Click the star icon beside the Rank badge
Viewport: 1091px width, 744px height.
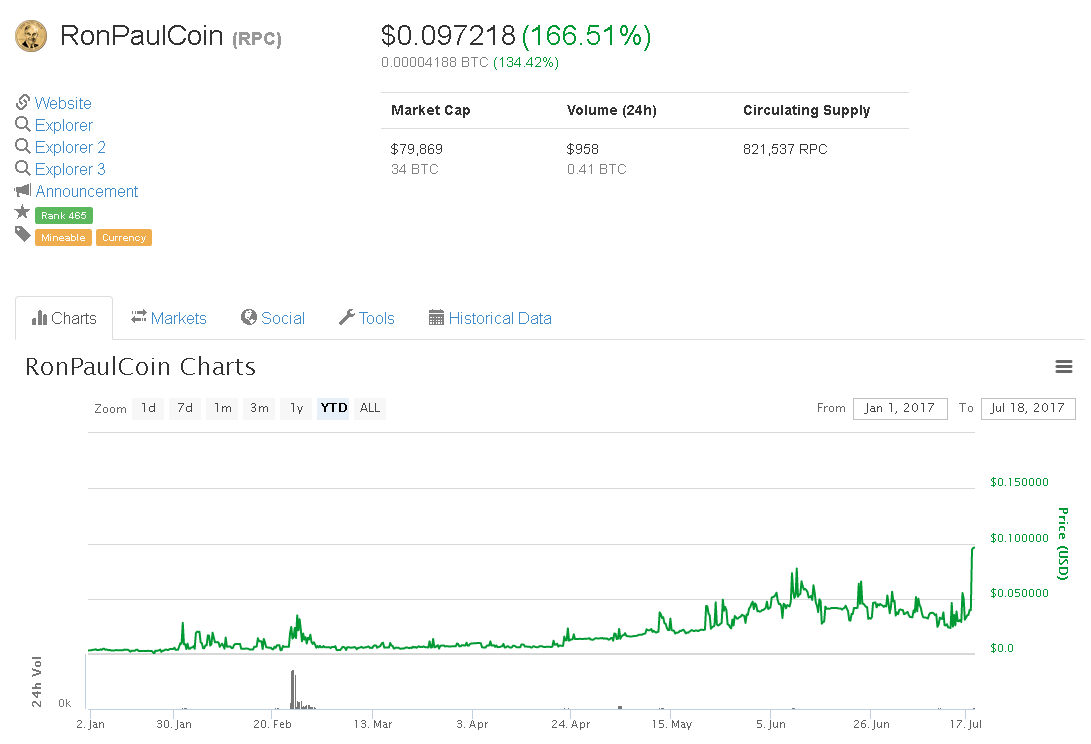[x=22, y=213]
